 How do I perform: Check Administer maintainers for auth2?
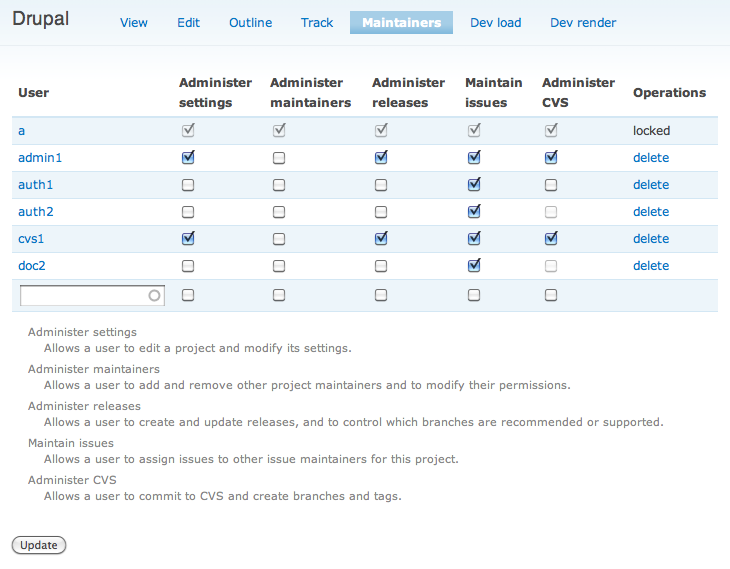(279, 212)
